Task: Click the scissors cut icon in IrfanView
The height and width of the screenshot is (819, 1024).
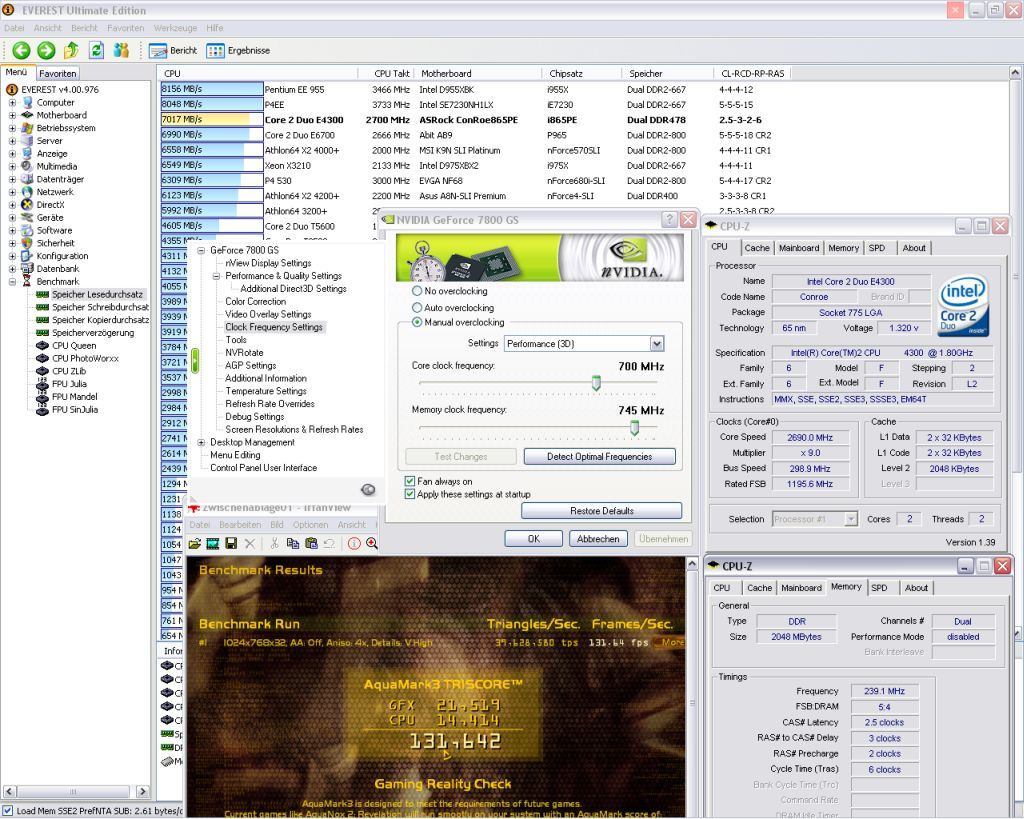Action: click(274, 543)
